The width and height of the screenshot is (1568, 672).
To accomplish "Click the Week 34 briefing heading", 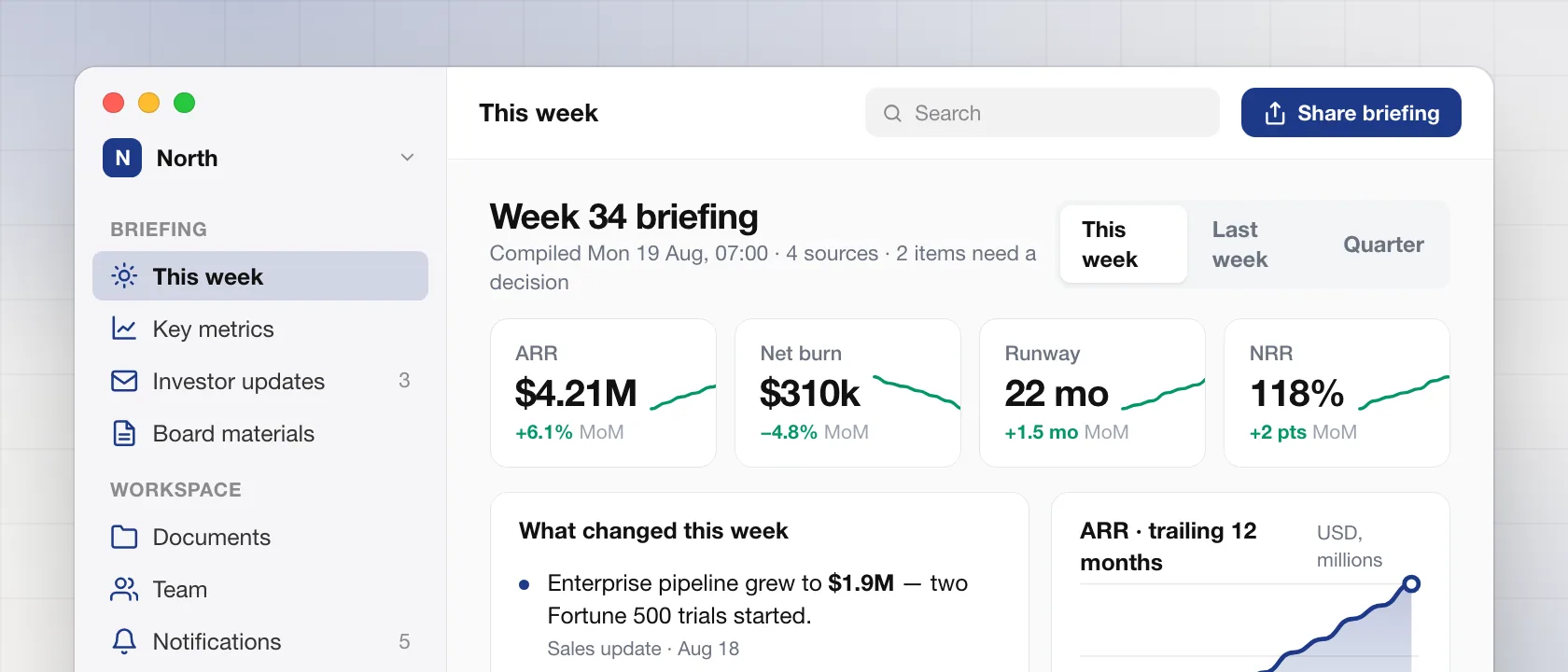I will click(623, 217).
